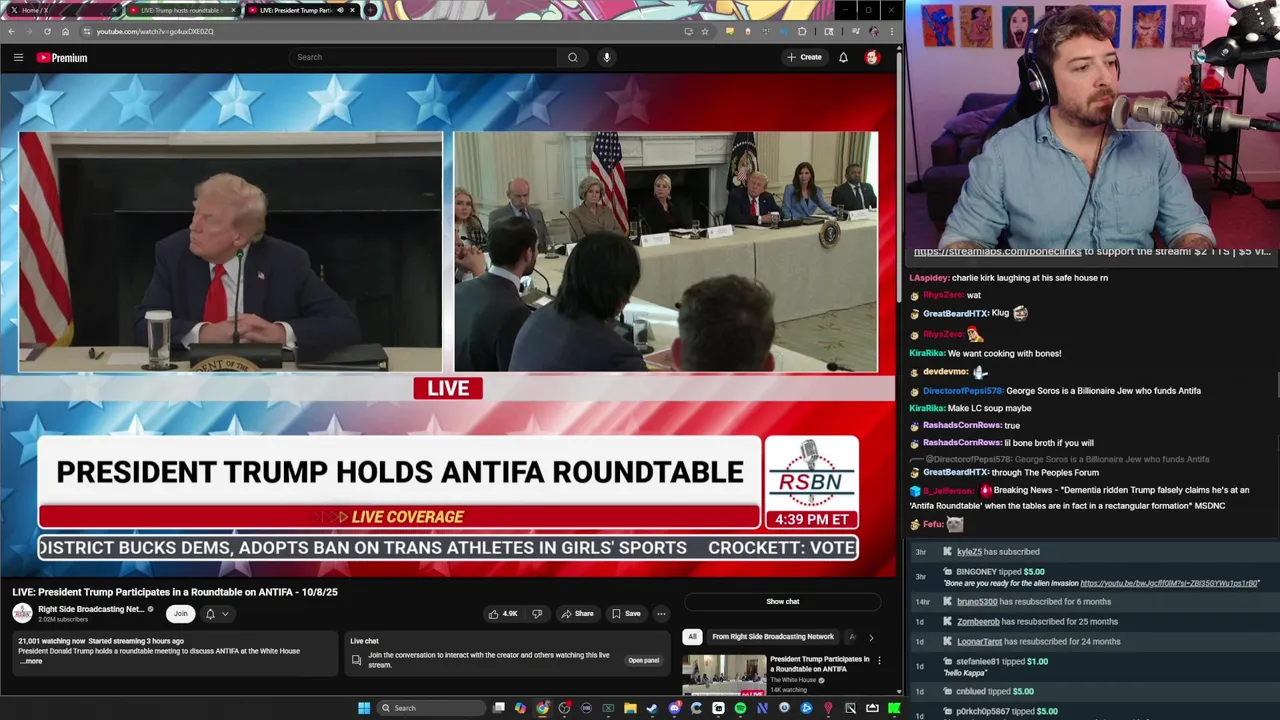
Task: Bookmark this page with the star icon
Action: [x=705, y=31]
